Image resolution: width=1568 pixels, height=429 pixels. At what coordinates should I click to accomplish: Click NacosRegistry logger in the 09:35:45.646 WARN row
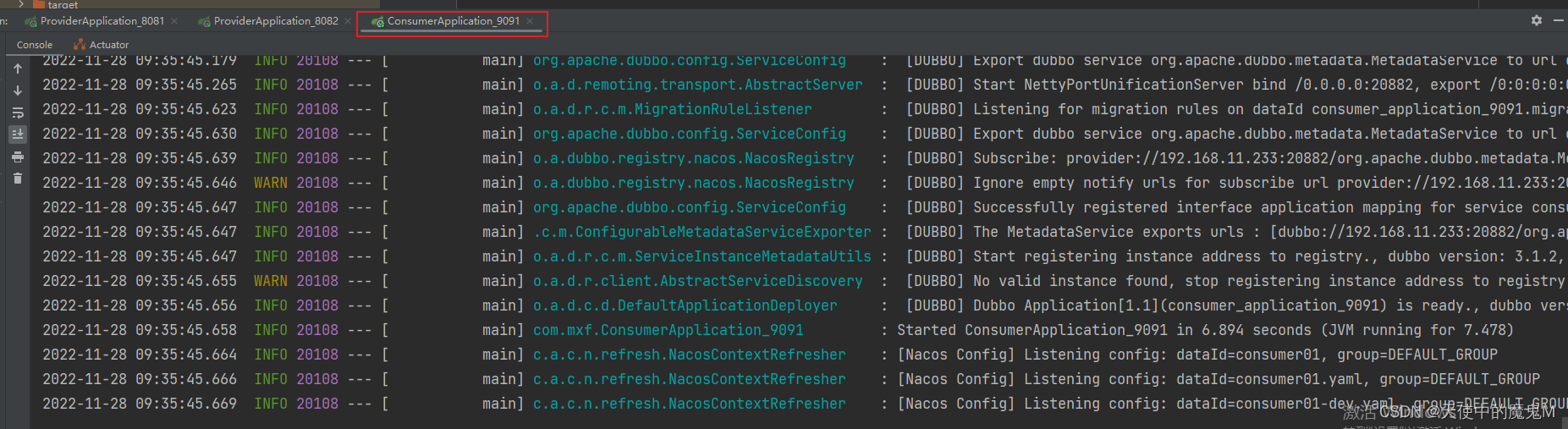click(x=694, y=183)
